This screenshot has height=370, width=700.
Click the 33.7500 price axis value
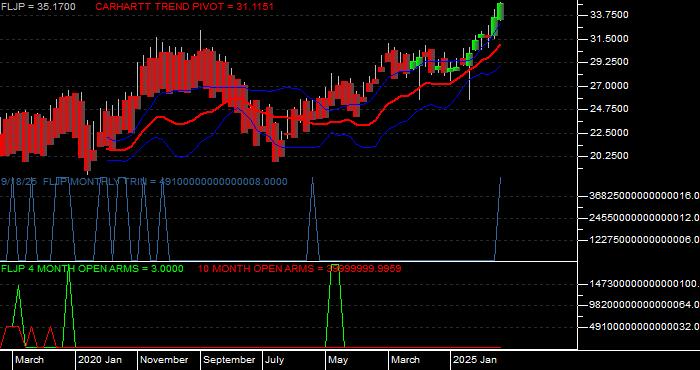609,15
